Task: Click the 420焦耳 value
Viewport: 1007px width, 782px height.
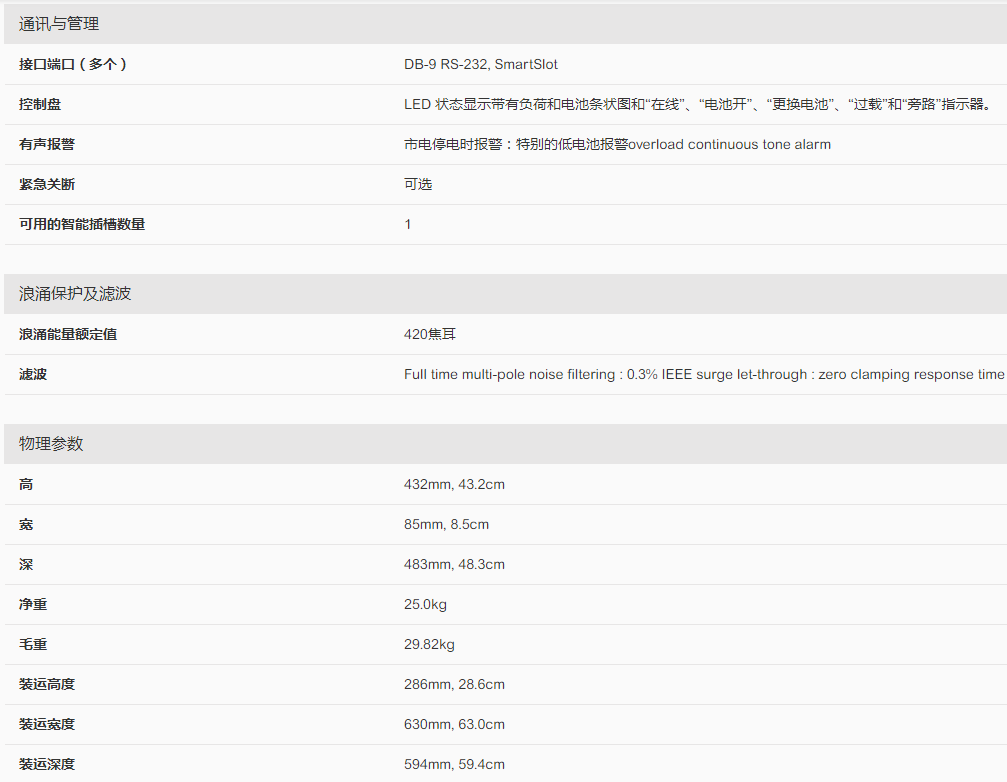Action: coord(430,334)
